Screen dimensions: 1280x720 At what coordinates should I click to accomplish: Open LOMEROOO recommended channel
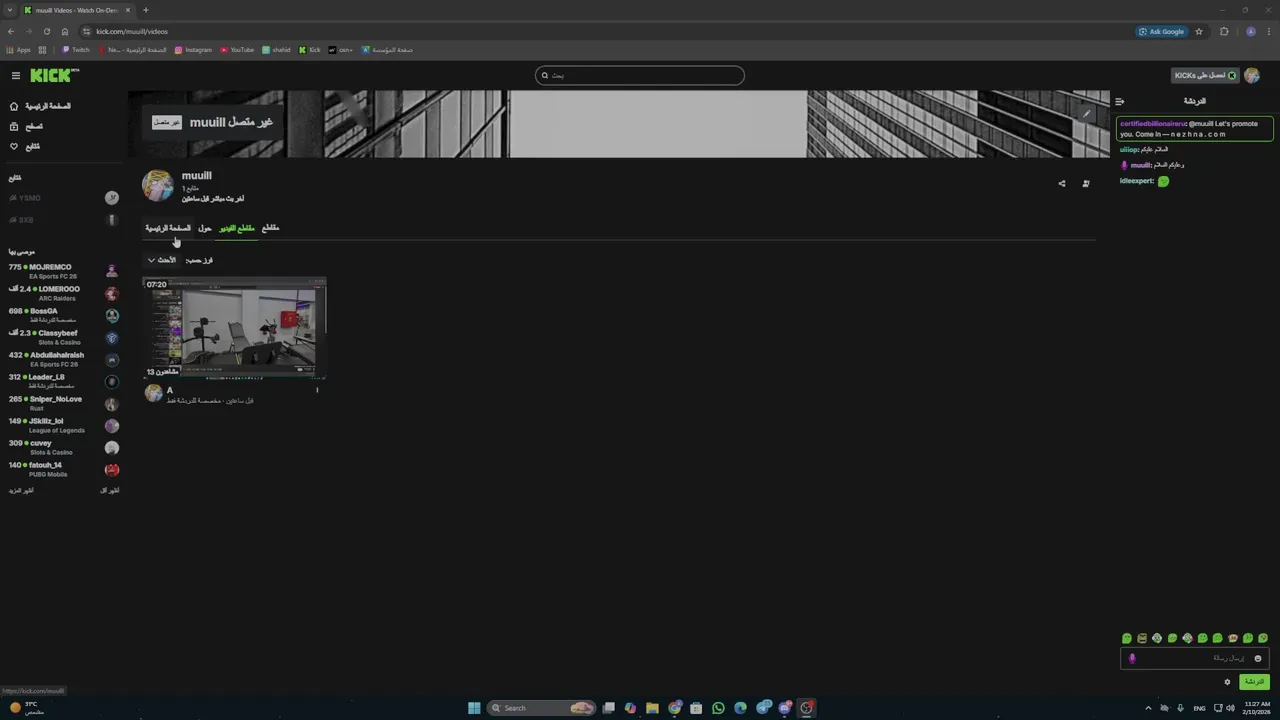click(64, 293)
